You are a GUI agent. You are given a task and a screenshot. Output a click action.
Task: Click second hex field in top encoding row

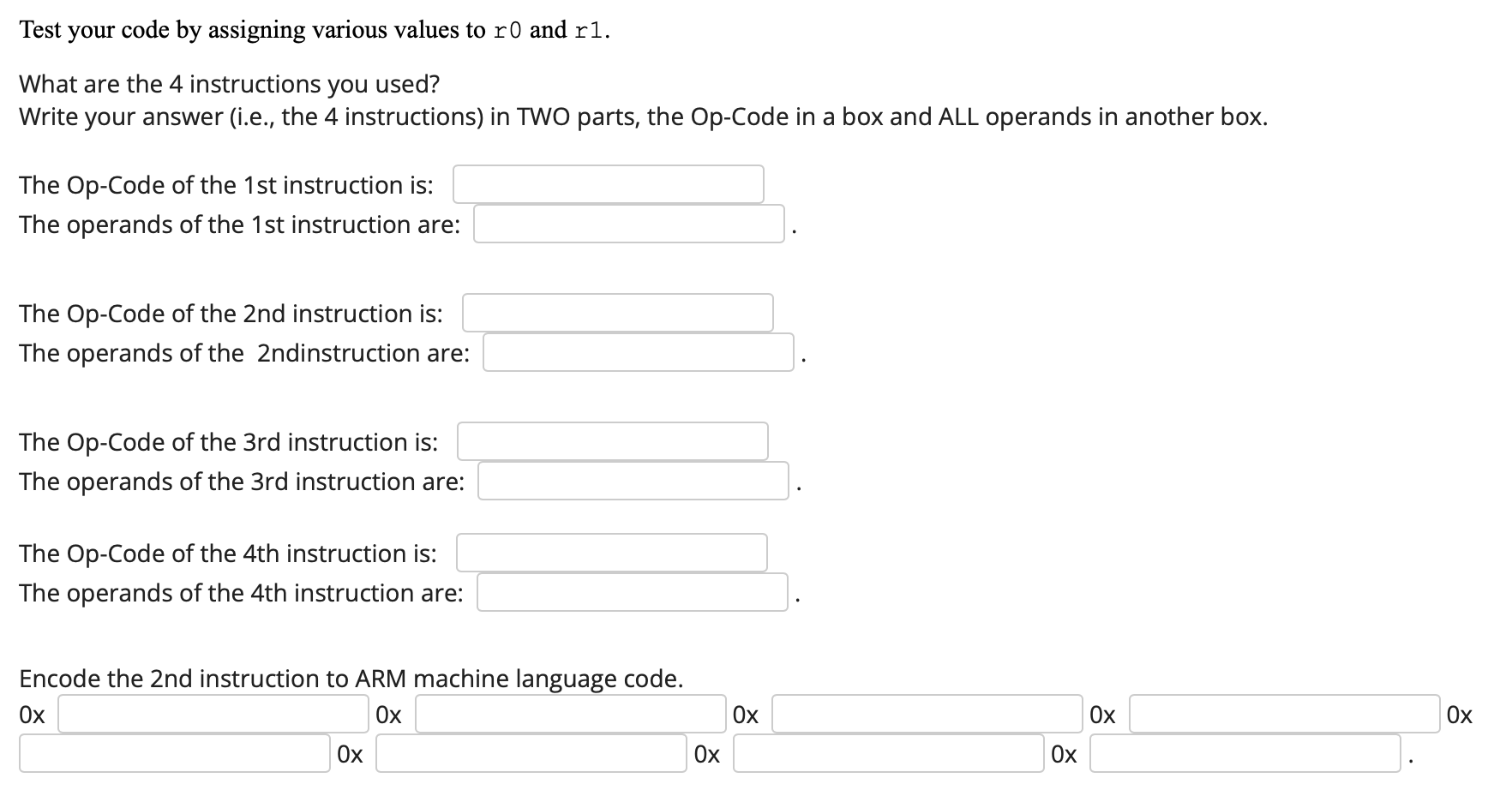[570, 714]
